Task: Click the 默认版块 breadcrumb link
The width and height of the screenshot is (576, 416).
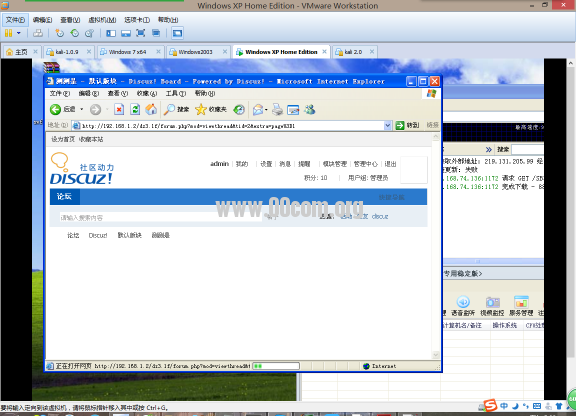Action: [129, 235]
